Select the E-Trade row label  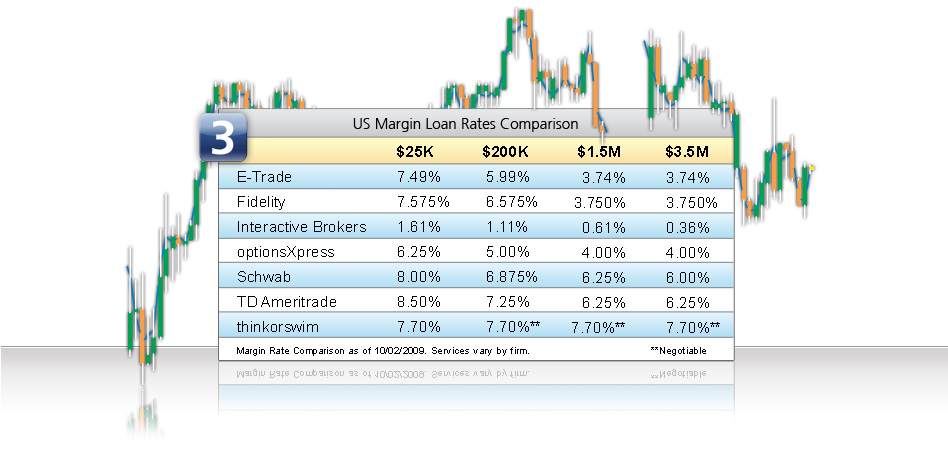(264, 177)
